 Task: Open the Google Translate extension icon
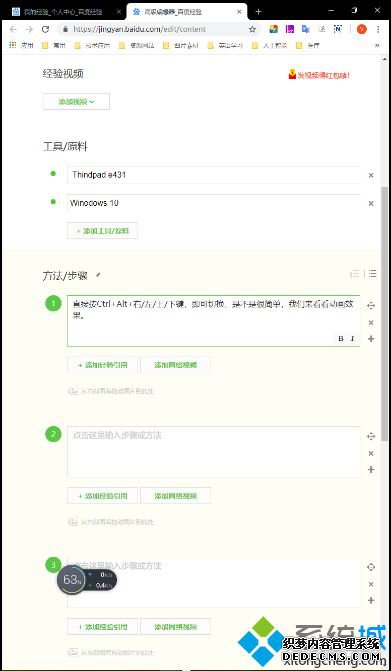coord(305,29)
